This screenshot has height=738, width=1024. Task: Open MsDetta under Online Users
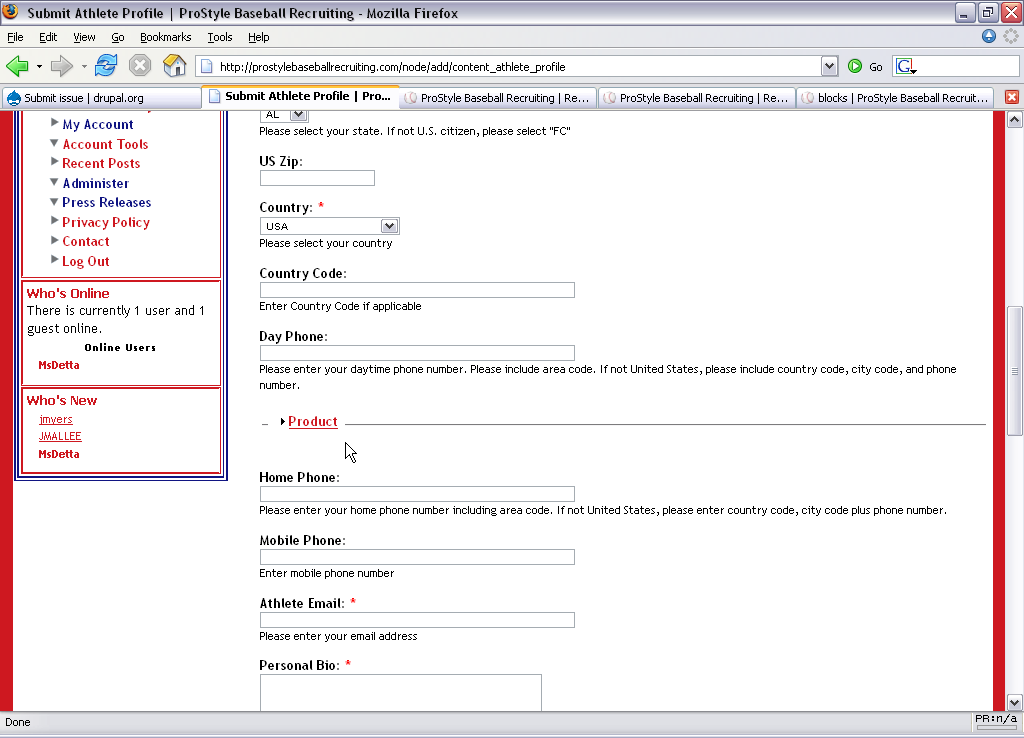click(59, 365)
